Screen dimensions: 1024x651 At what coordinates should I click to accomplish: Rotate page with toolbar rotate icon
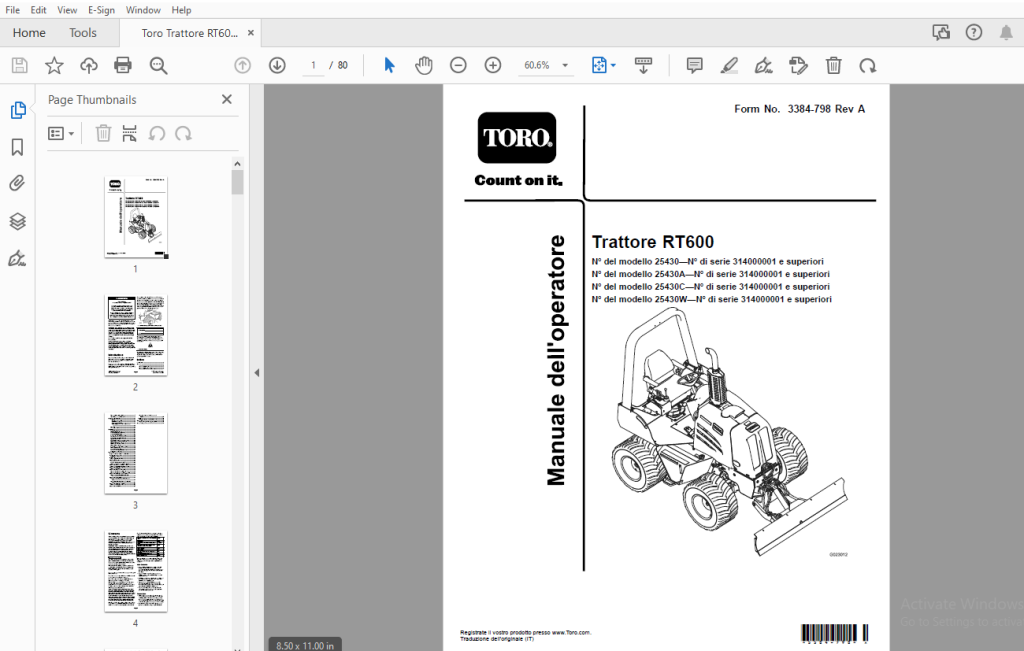(x=868, y=65)
